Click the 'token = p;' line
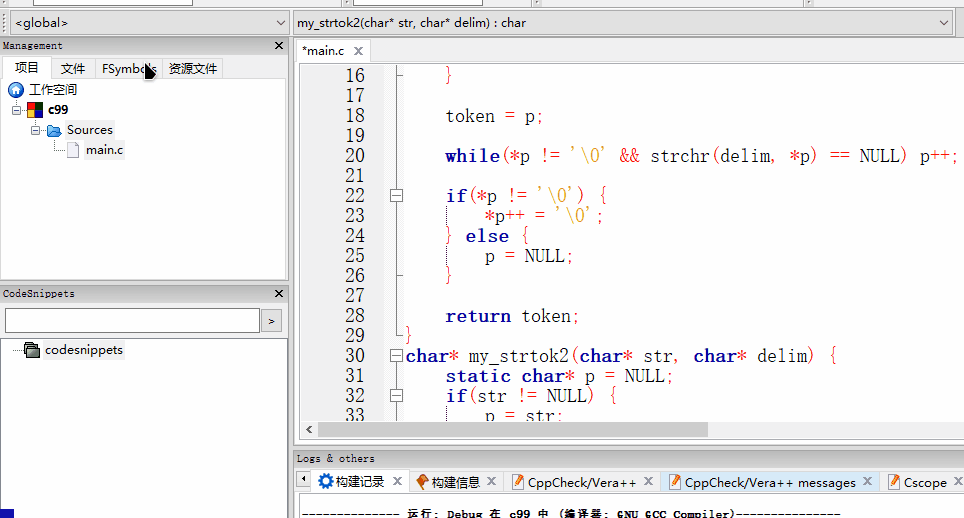Image resolution: width=964 pixels, height=518 pixels. (x=494, y=116)
